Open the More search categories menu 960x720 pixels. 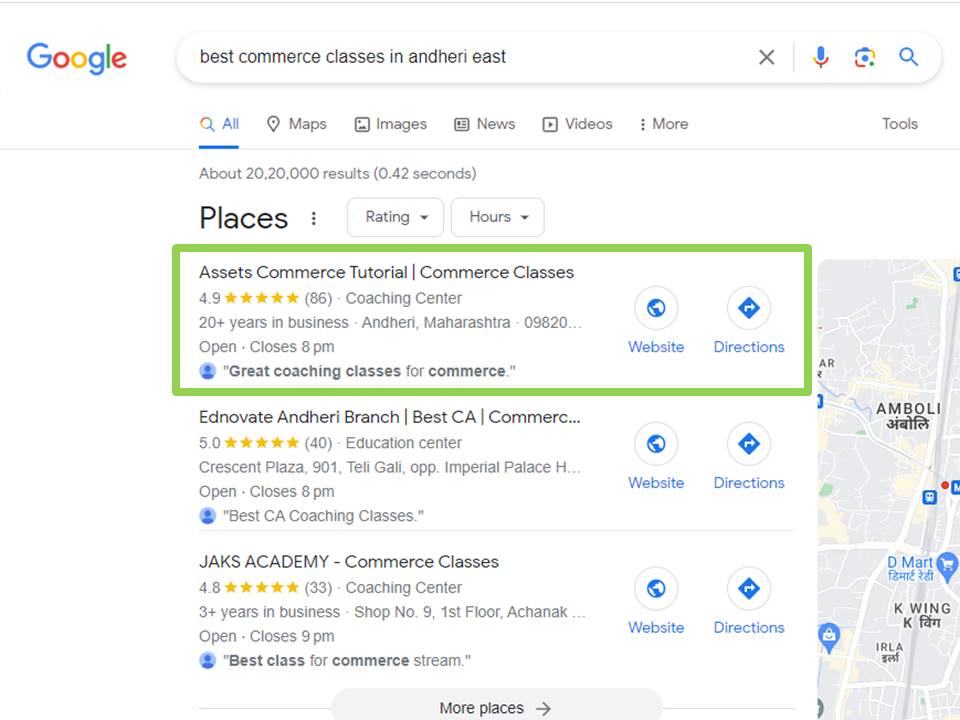tap(663, 124)
